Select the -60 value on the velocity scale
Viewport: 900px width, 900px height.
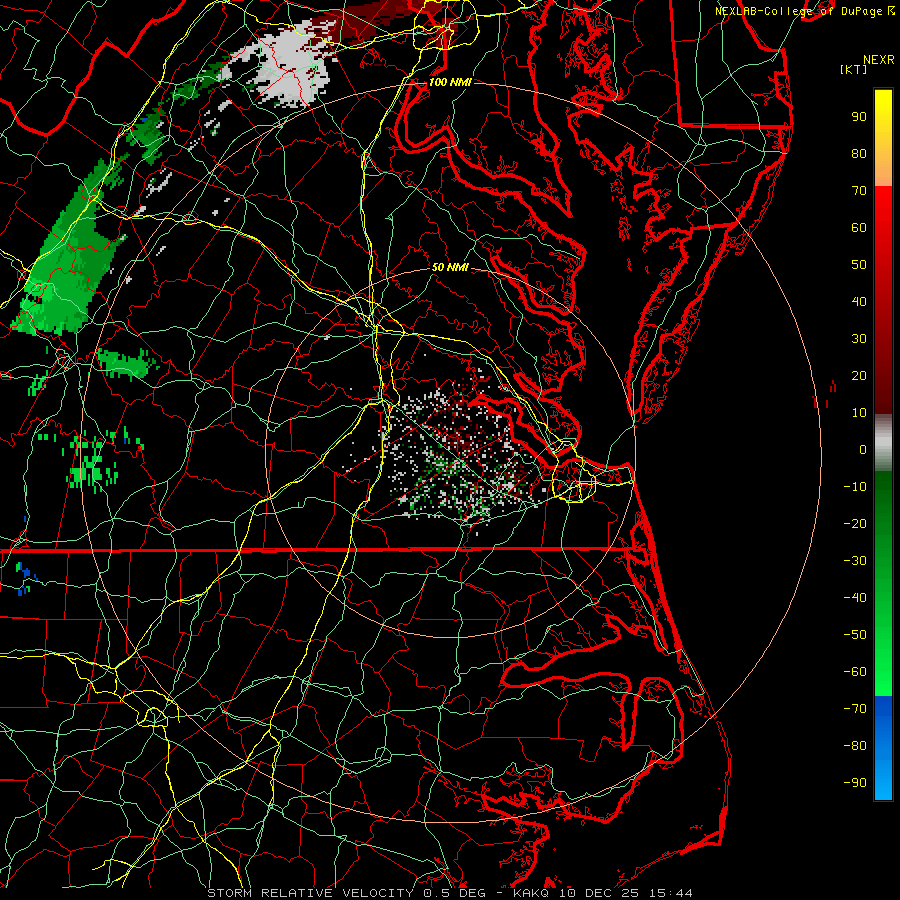[x=855, y=672]
